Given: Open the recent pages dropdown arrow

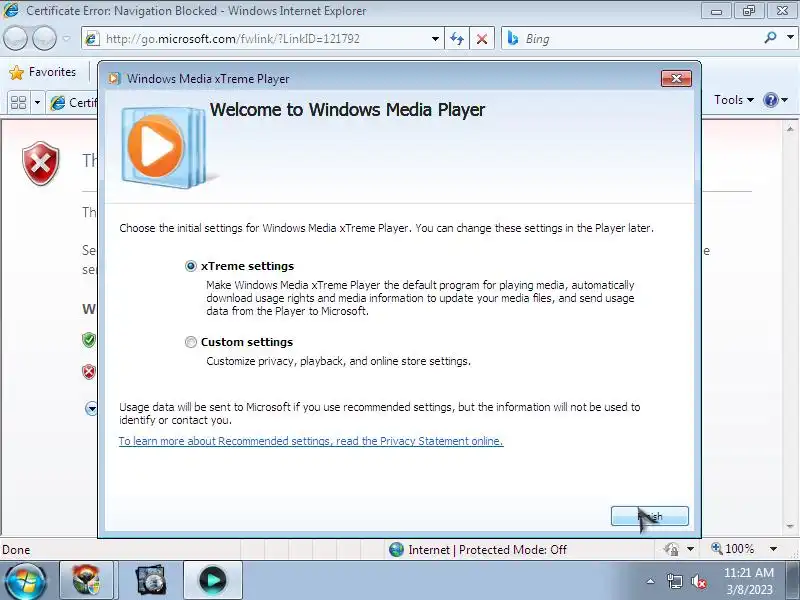Looking at the screenshot, I should [x=66, y=38].
